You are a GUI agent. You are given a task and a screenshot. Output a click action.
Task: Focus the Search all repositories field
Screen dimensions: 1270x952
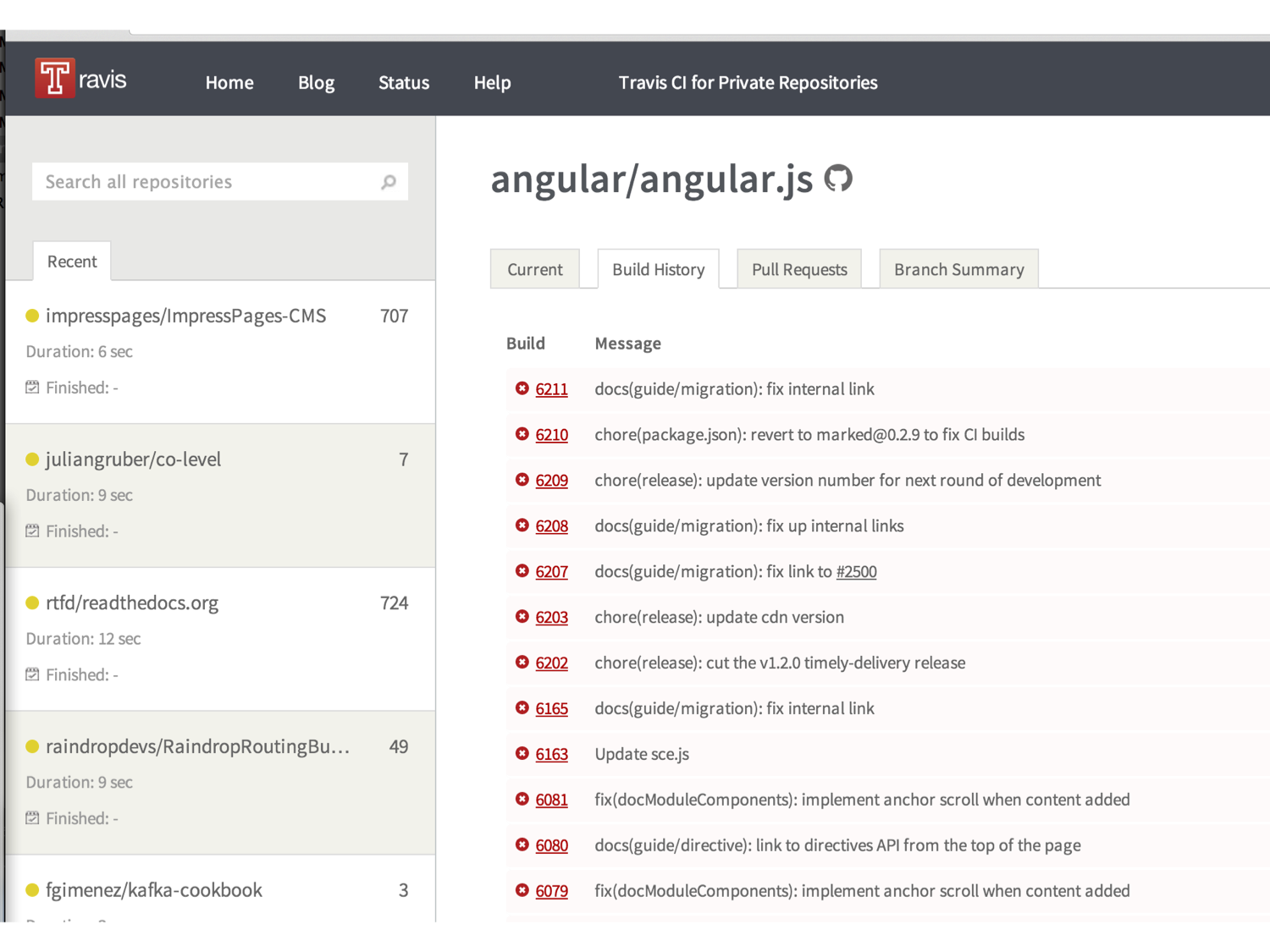(220, 182)
